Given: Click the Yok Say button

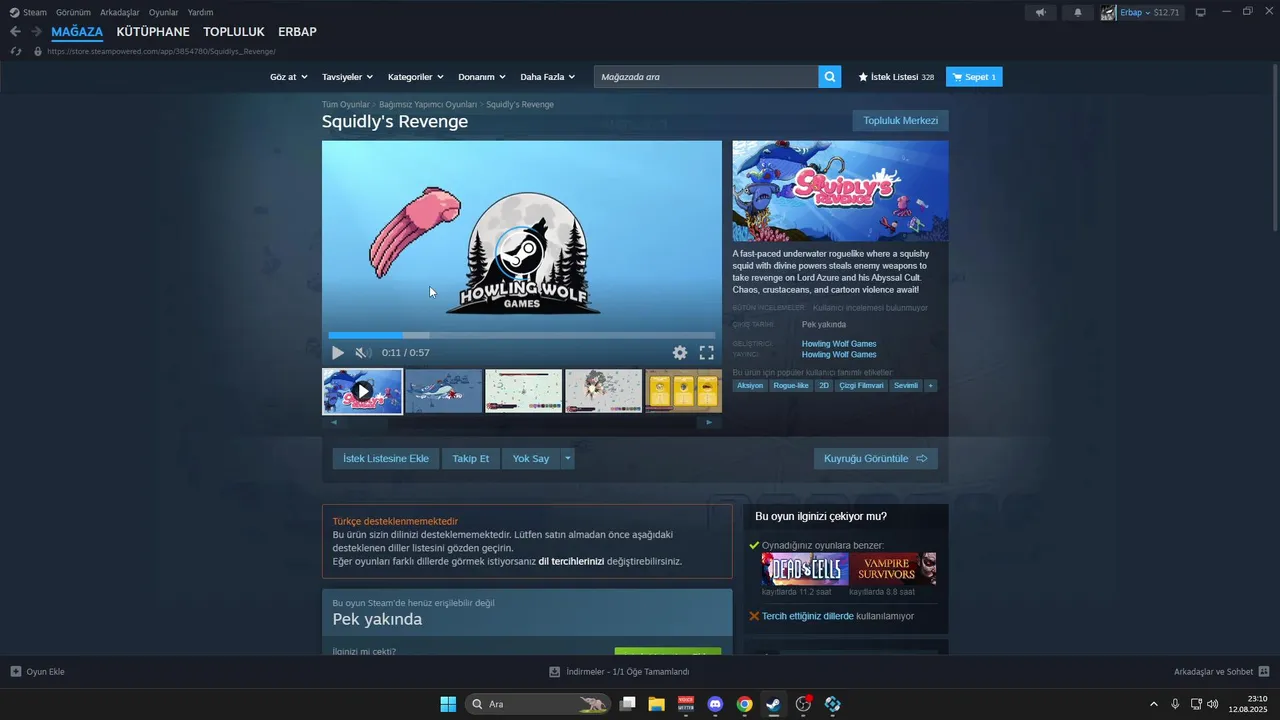Looking at the screenshot, I should click(531, 458).
